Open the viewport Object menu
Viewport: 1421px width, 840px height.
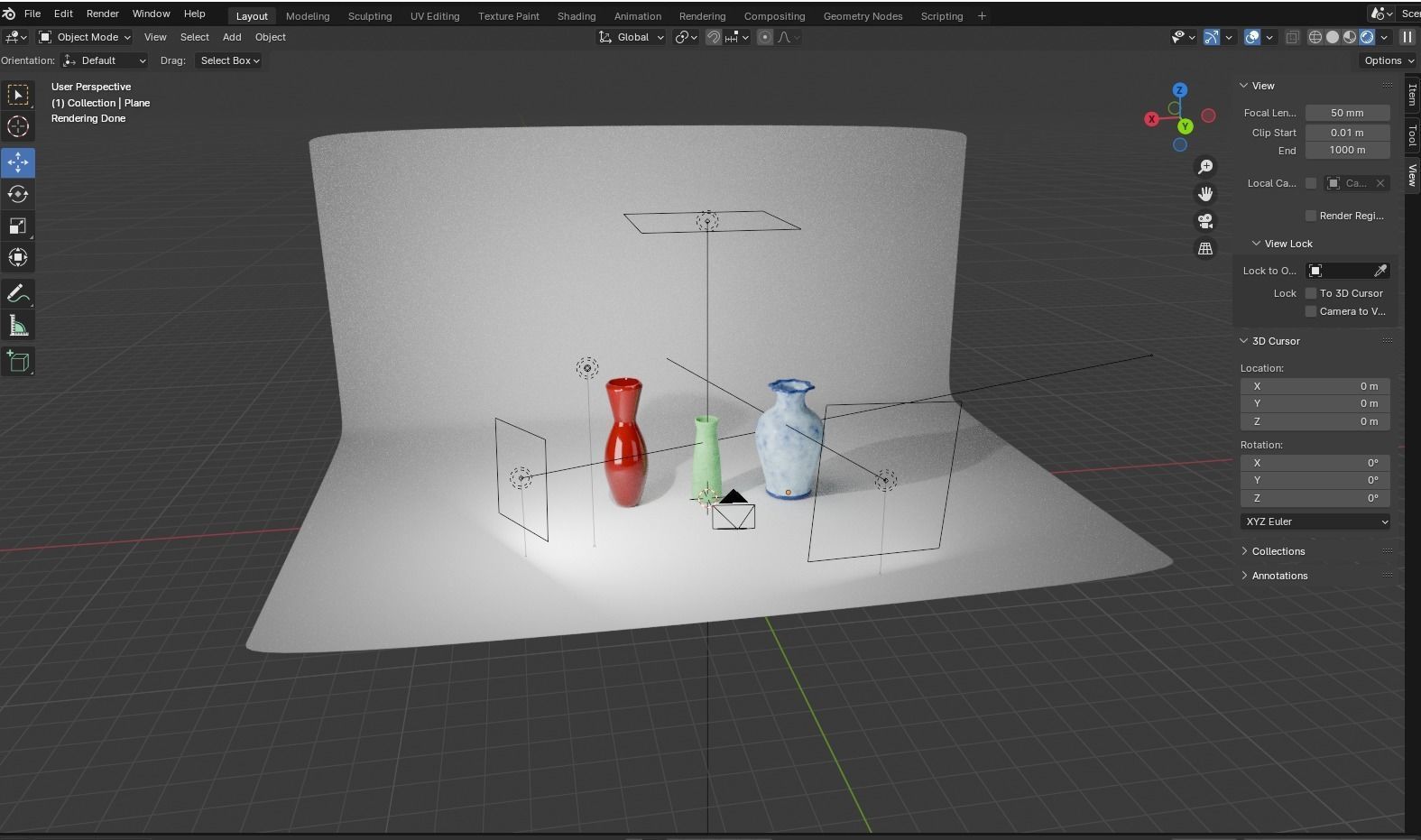270,37
